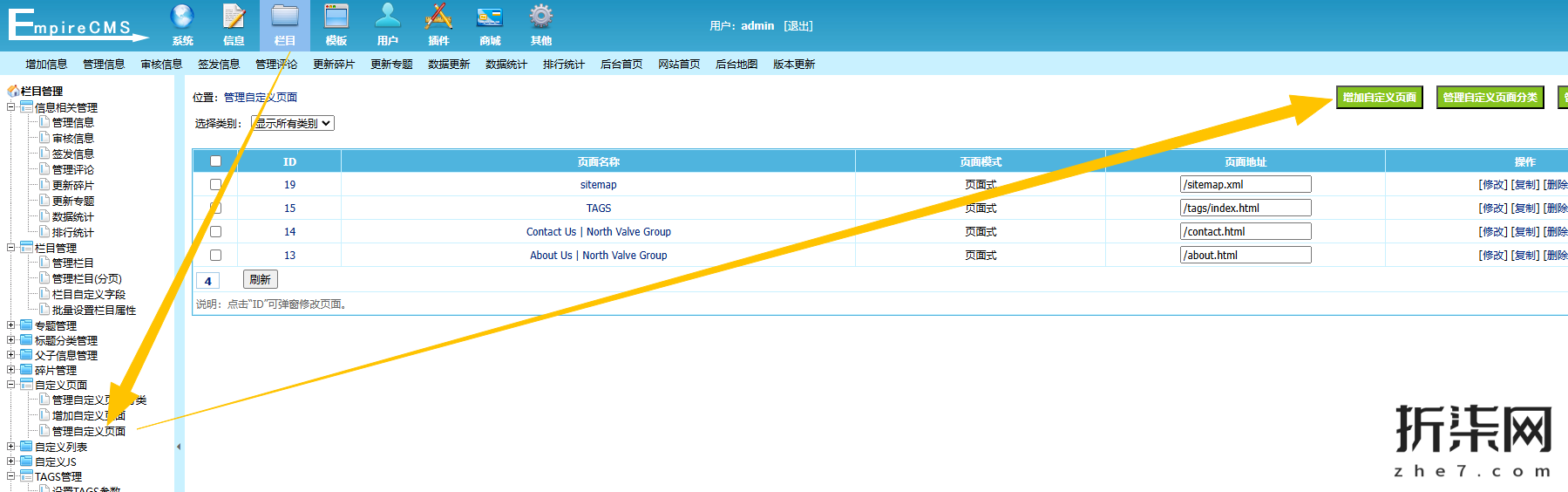This screenshot has width=1568, height=492.
Task: Click the [退出] logout link
Action: click(x=798, y=26)
